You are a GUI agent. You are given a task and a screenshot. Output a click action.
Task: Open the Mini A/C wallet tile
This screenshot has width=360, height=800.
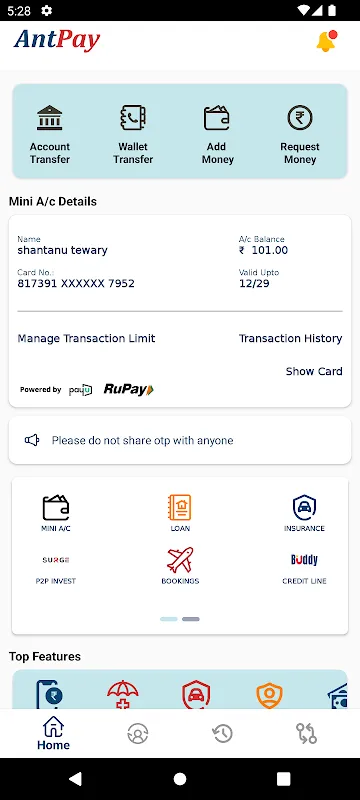pos(56,513)
